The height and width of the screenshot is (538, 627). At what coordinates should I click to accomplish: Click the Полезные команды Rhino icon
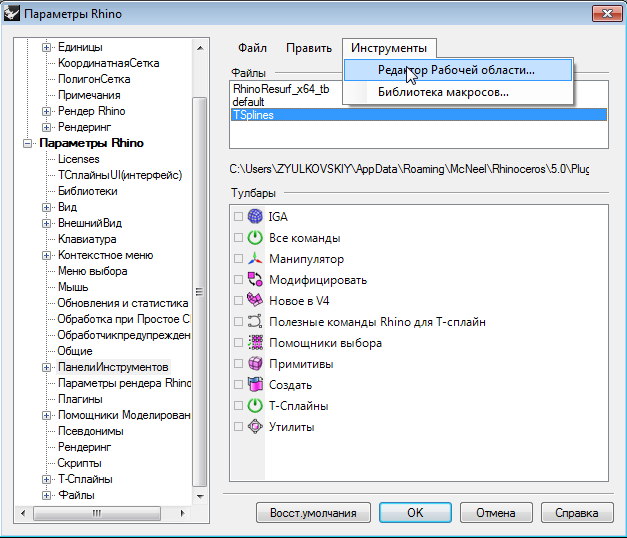255,322
